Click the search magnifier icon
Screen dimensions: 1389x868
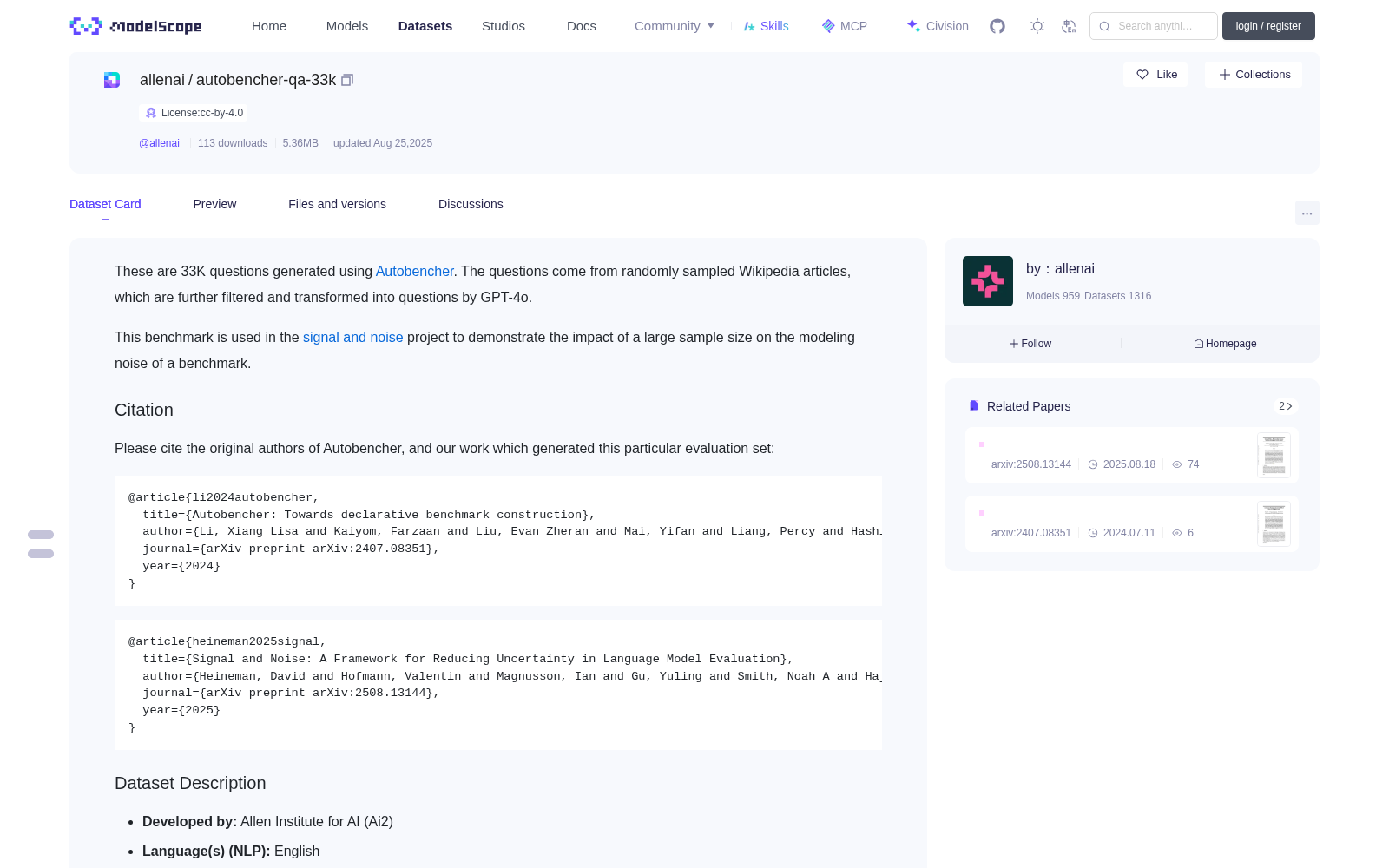coord(1104,26)
